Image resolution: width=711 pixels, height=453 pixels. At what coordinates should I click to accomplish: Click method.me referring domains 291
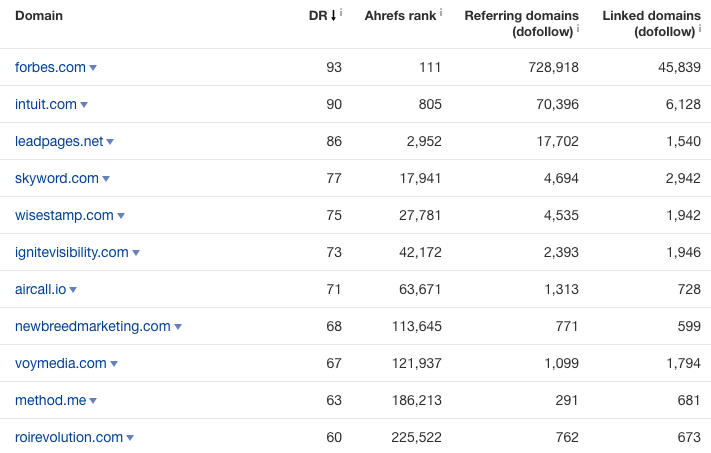coord(567,400)
